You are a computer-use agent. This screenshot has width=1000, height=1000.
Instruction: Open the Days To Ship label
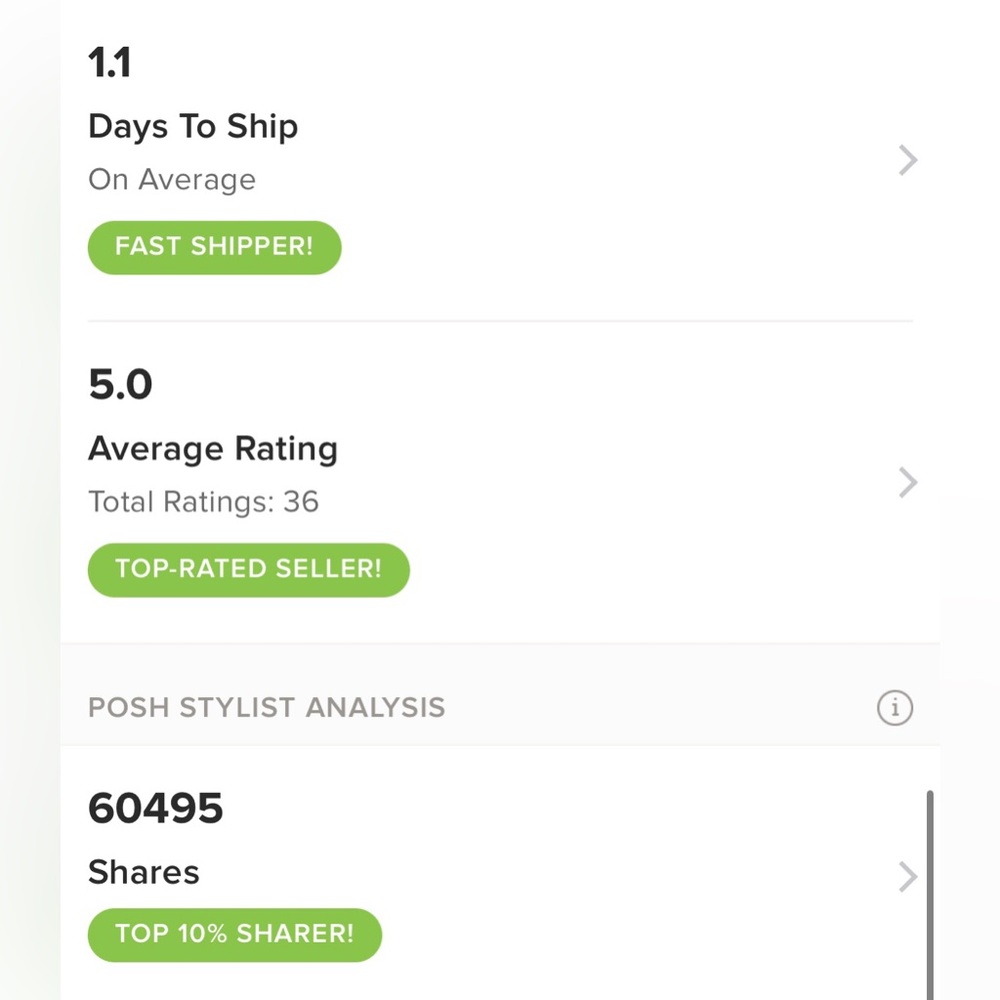coord(193,127)
